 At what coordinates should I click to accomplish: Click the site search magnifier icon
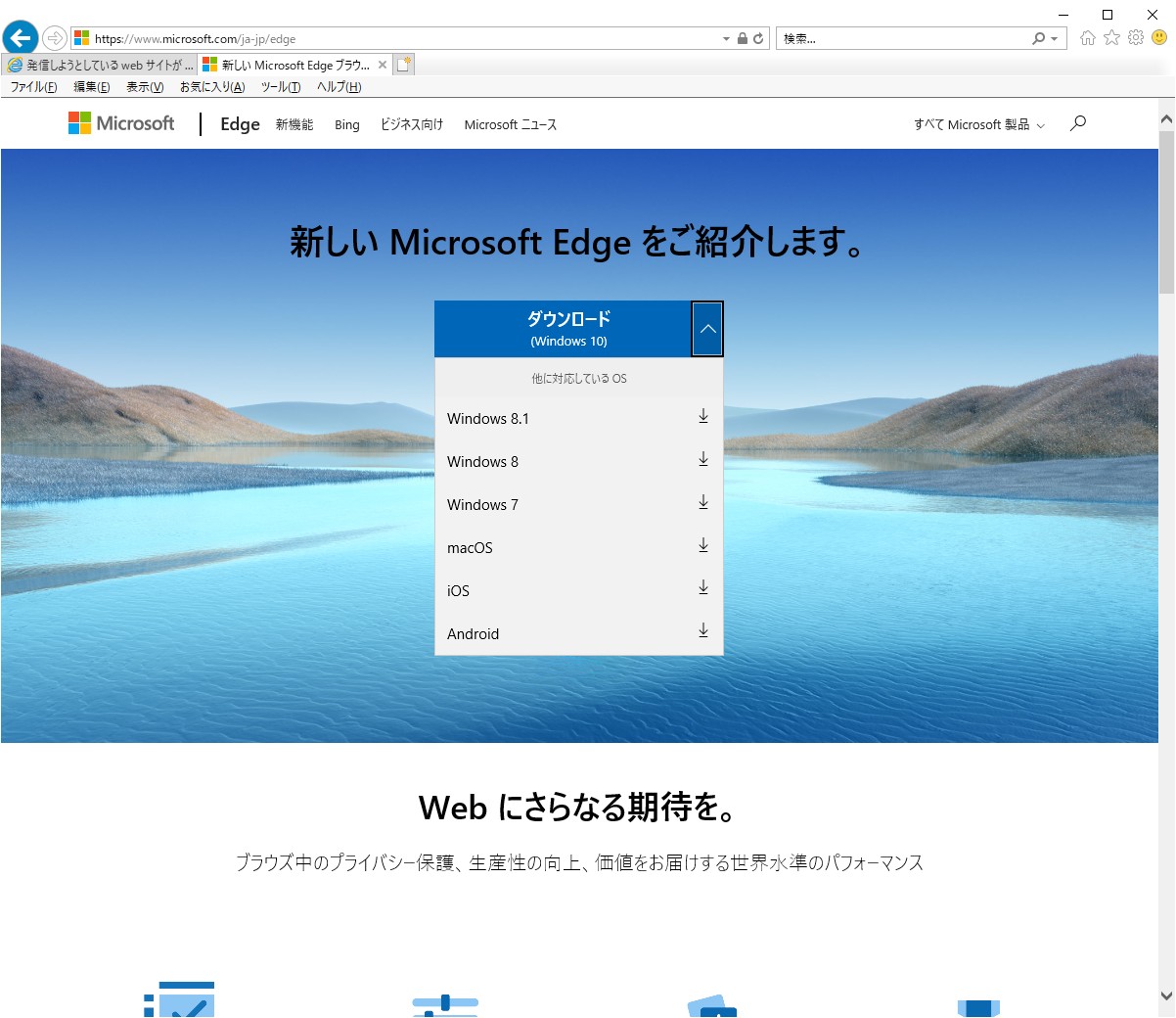click(1078, 123)
